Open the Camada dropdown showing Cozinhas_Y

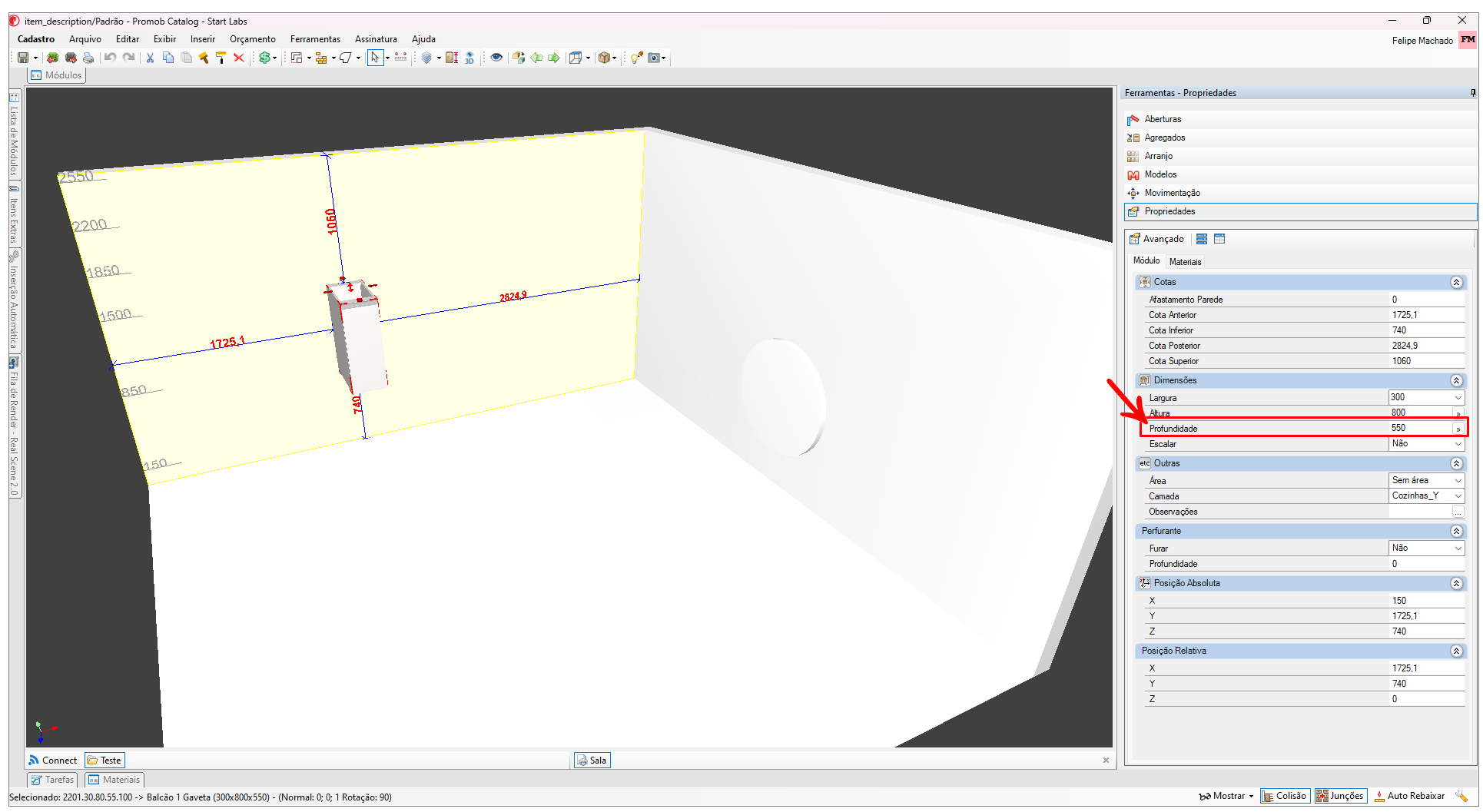point(1458,496)
